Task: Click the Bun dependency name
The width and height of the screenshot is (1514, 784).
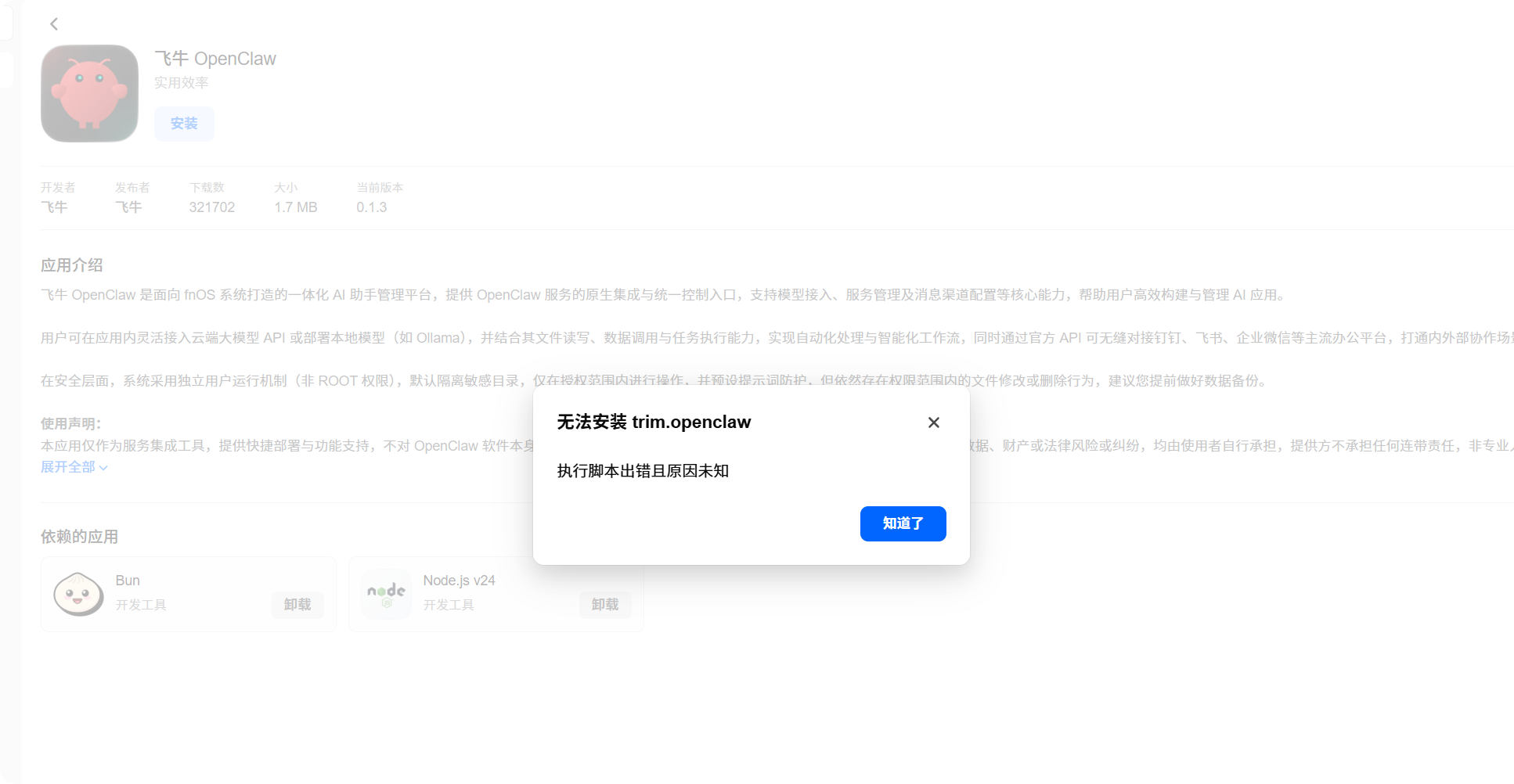Action: [x=128, y=581]
